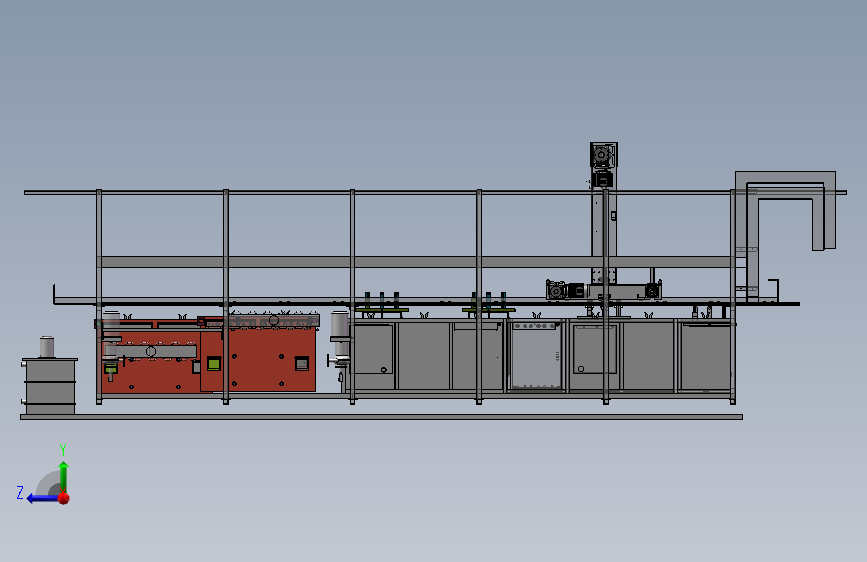
Task: Select the gantry motor atop the vertical column
Action: point(603,155)
